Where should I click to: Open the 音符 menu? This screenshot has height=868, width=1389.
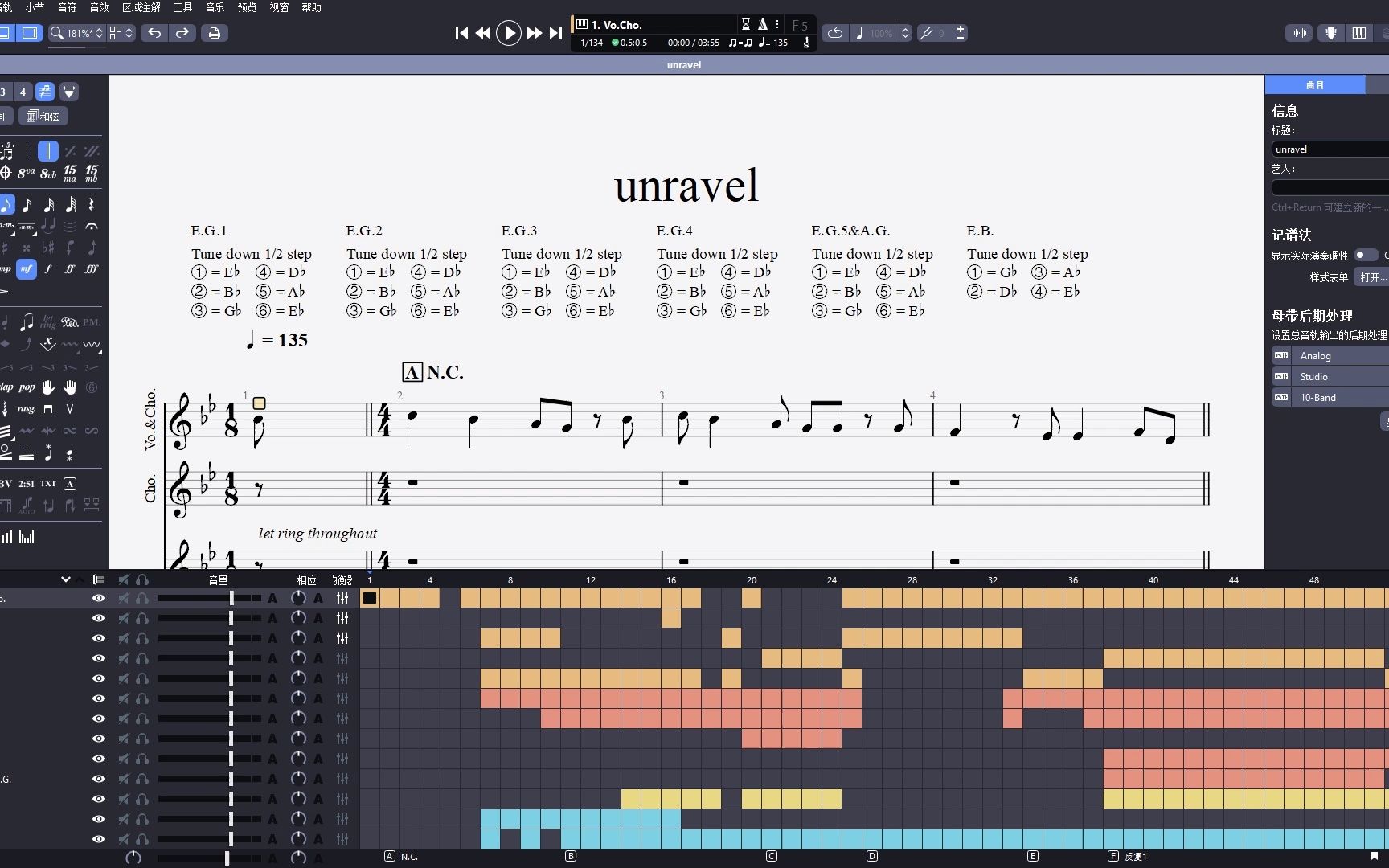[68, 7]
